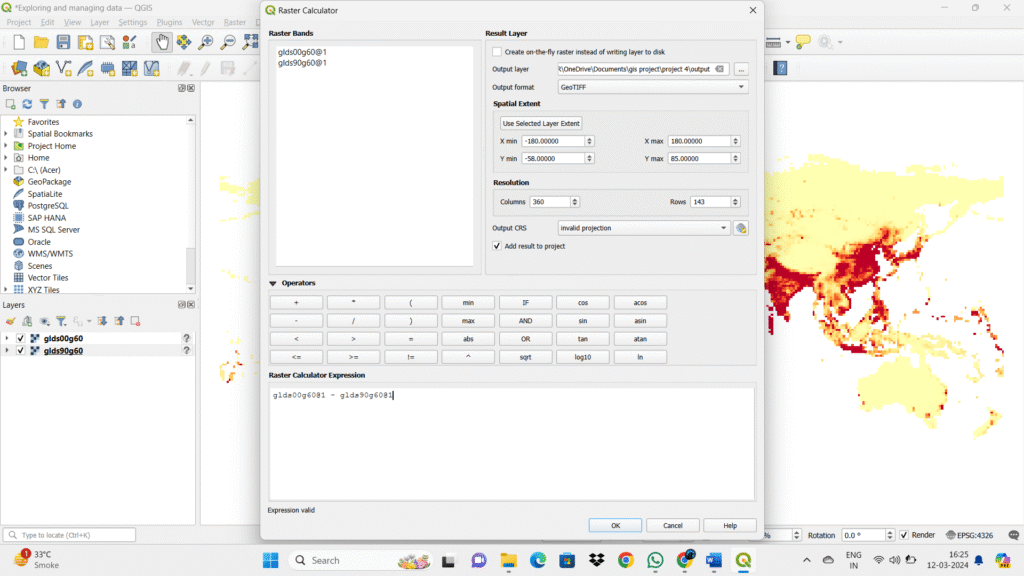Click the X min value field
This screenshot has width=1024, height=576.
coord(552,141)
